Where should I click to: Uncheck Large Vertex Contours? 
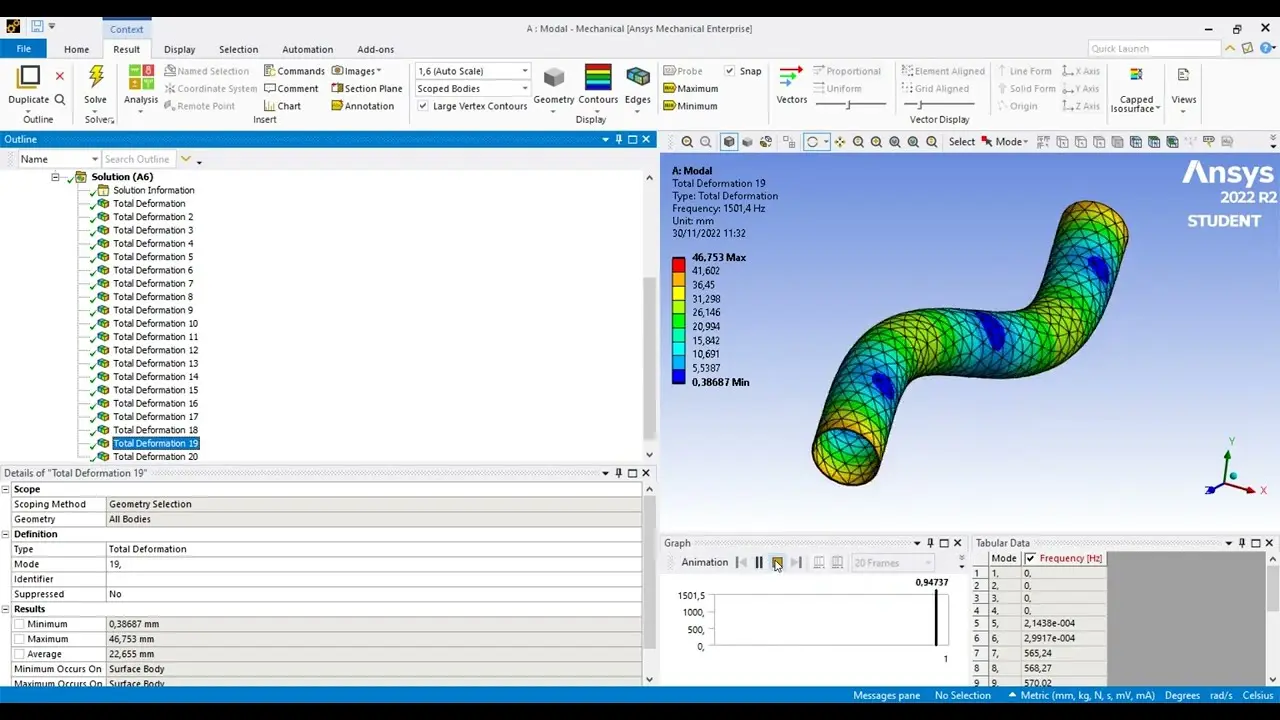[423, 106]
